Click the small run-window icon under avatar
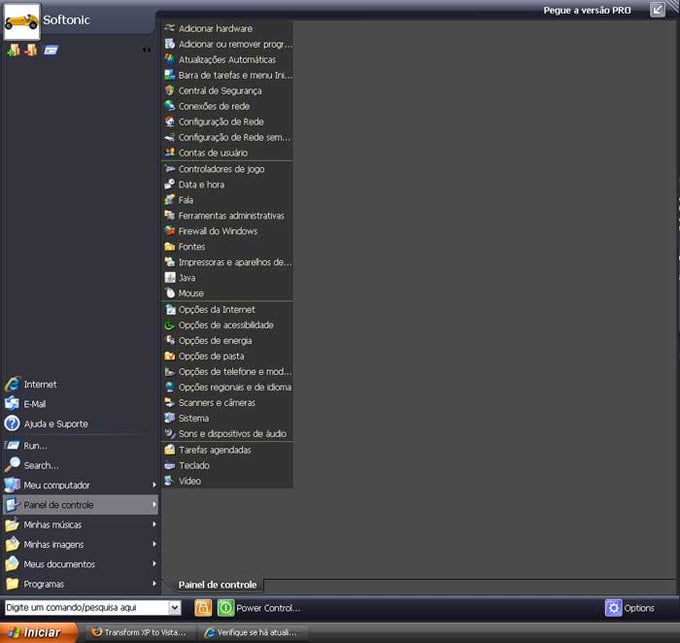The height and width of the screenshot is (643, 680). pos(51,50)
